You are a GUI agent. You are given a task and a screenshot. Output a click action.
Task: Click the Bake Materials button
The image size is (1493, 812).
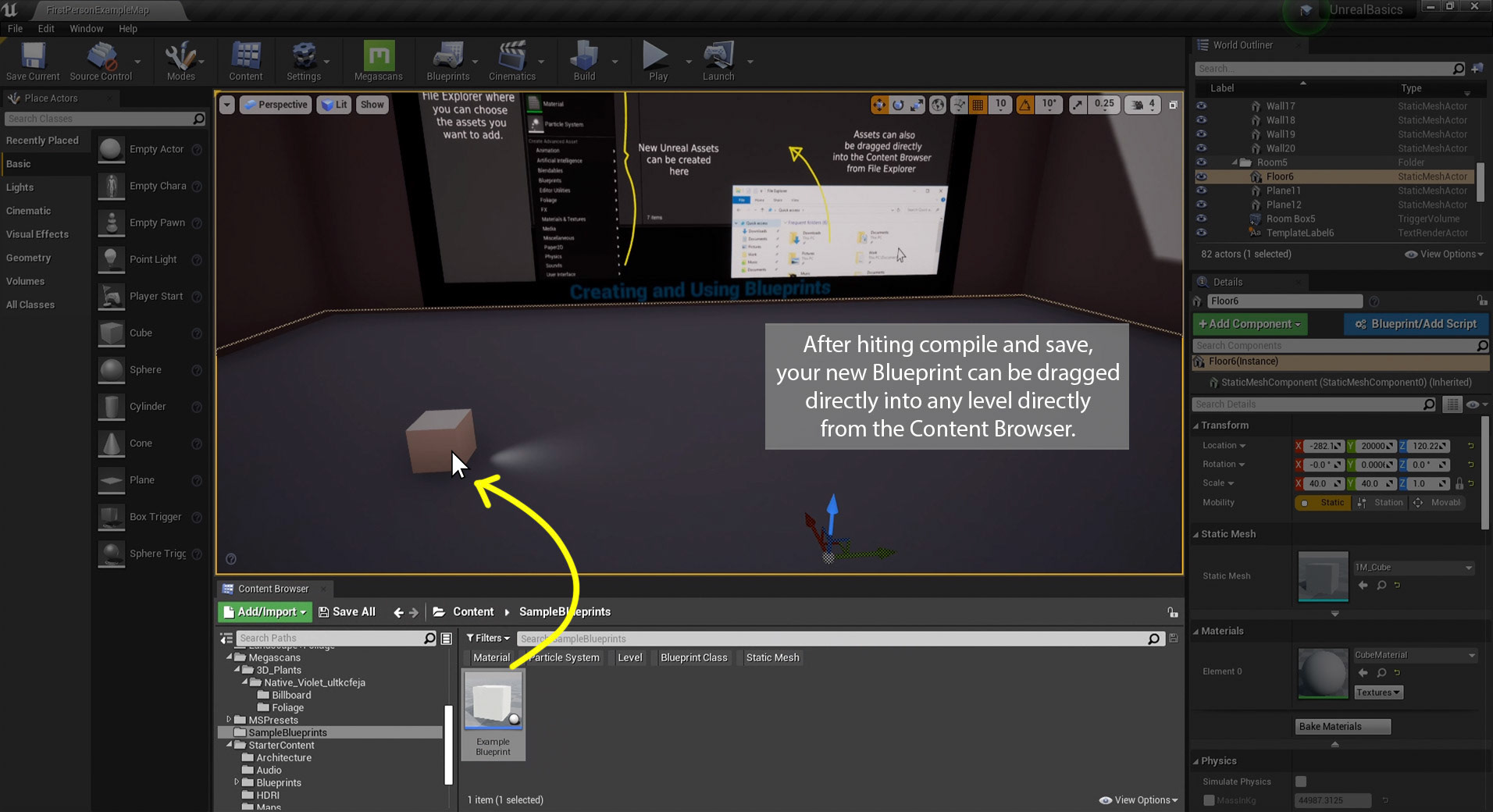1342,727
